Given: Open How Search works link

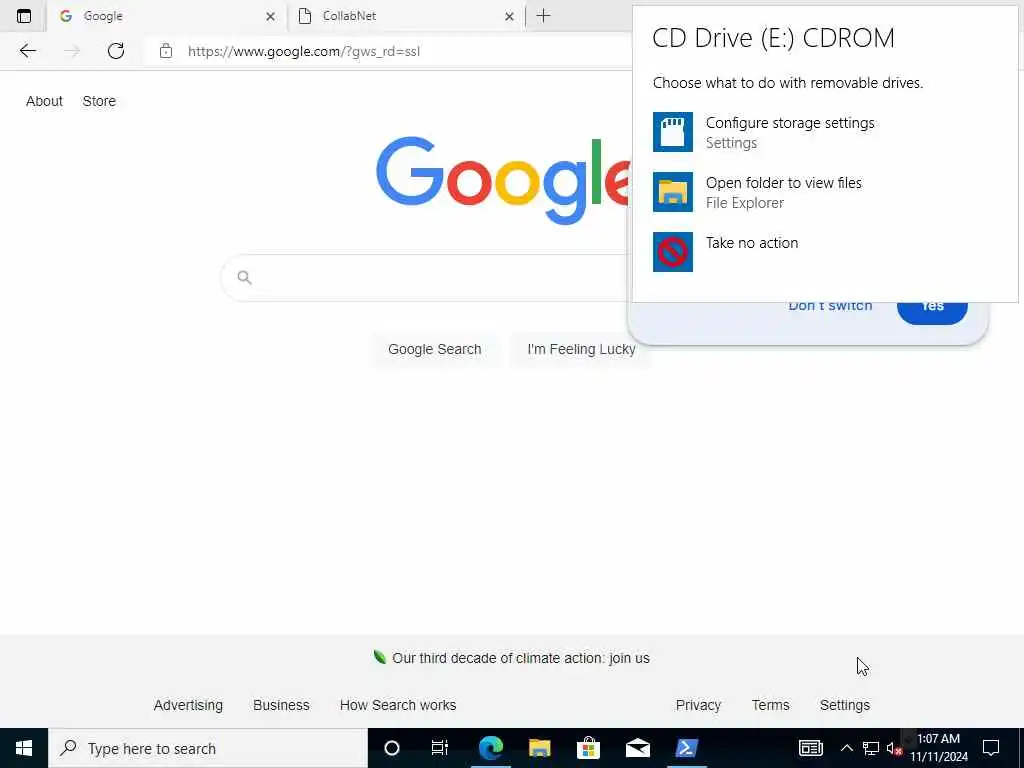Looking at the screenshot, I should (398, 705).
